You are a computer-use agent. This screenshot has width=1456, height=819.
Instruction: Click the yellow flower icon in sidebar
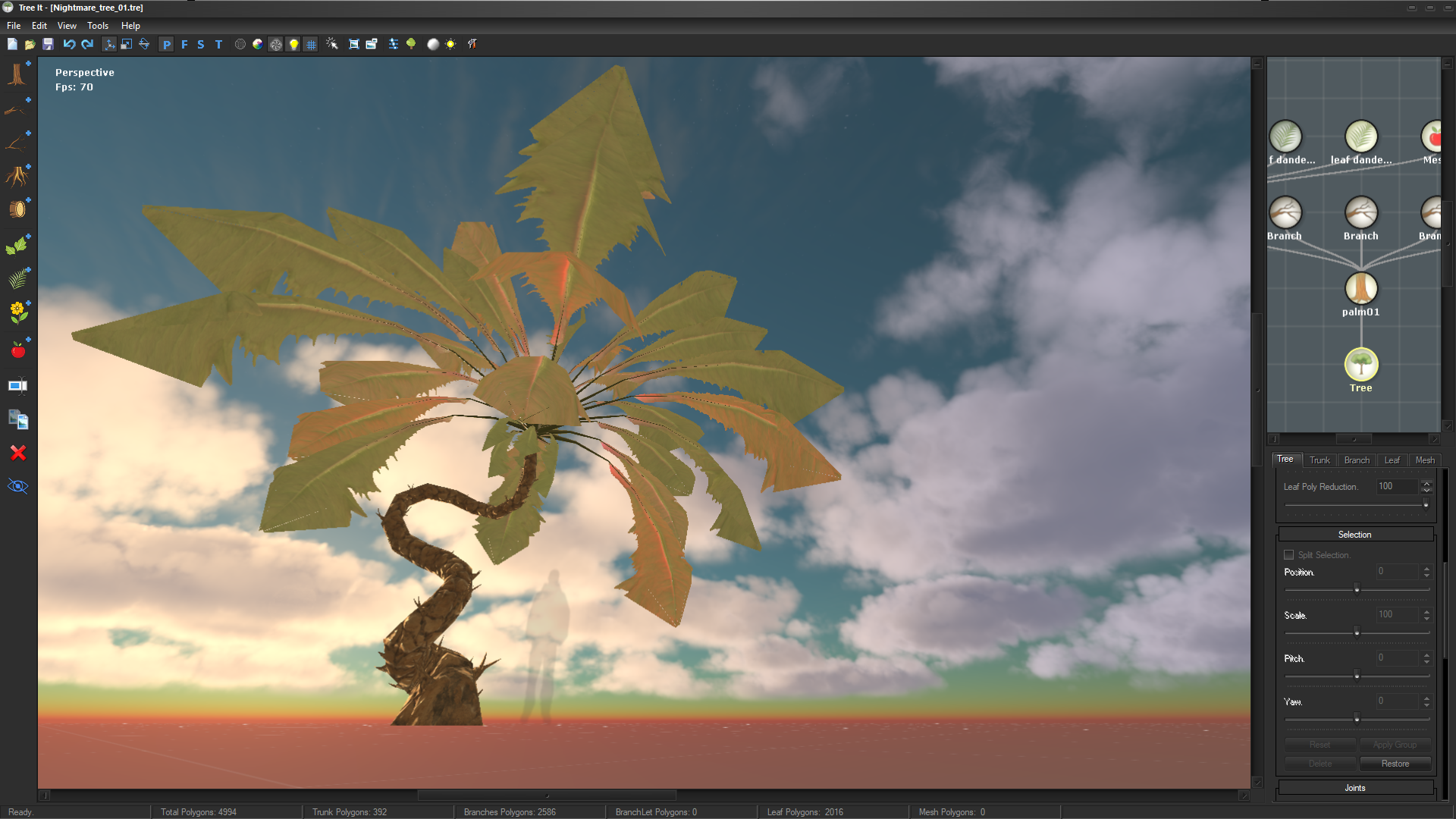17,312
